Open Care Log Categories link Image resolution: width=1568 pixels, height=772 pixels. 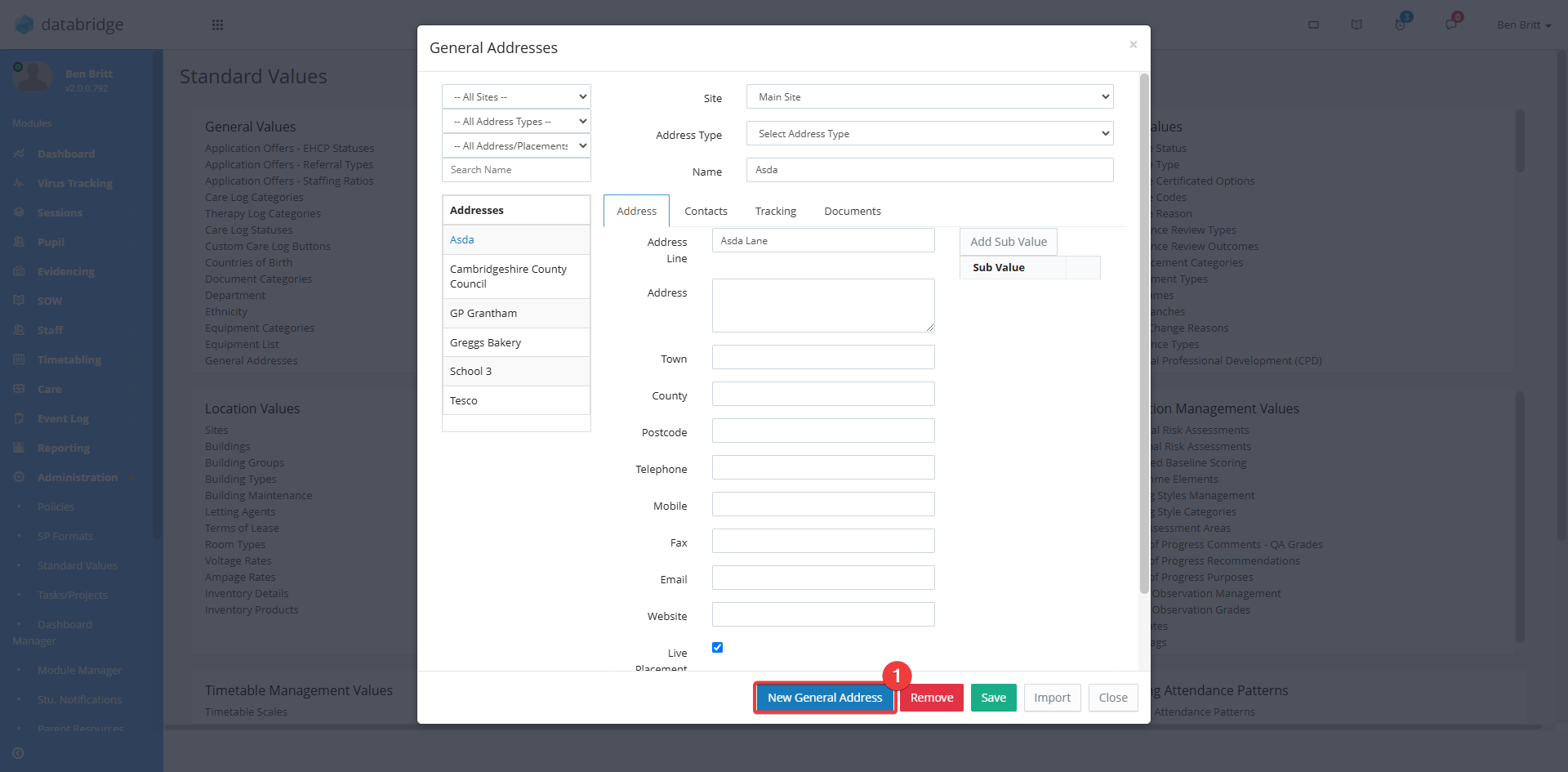click(254, 197)
